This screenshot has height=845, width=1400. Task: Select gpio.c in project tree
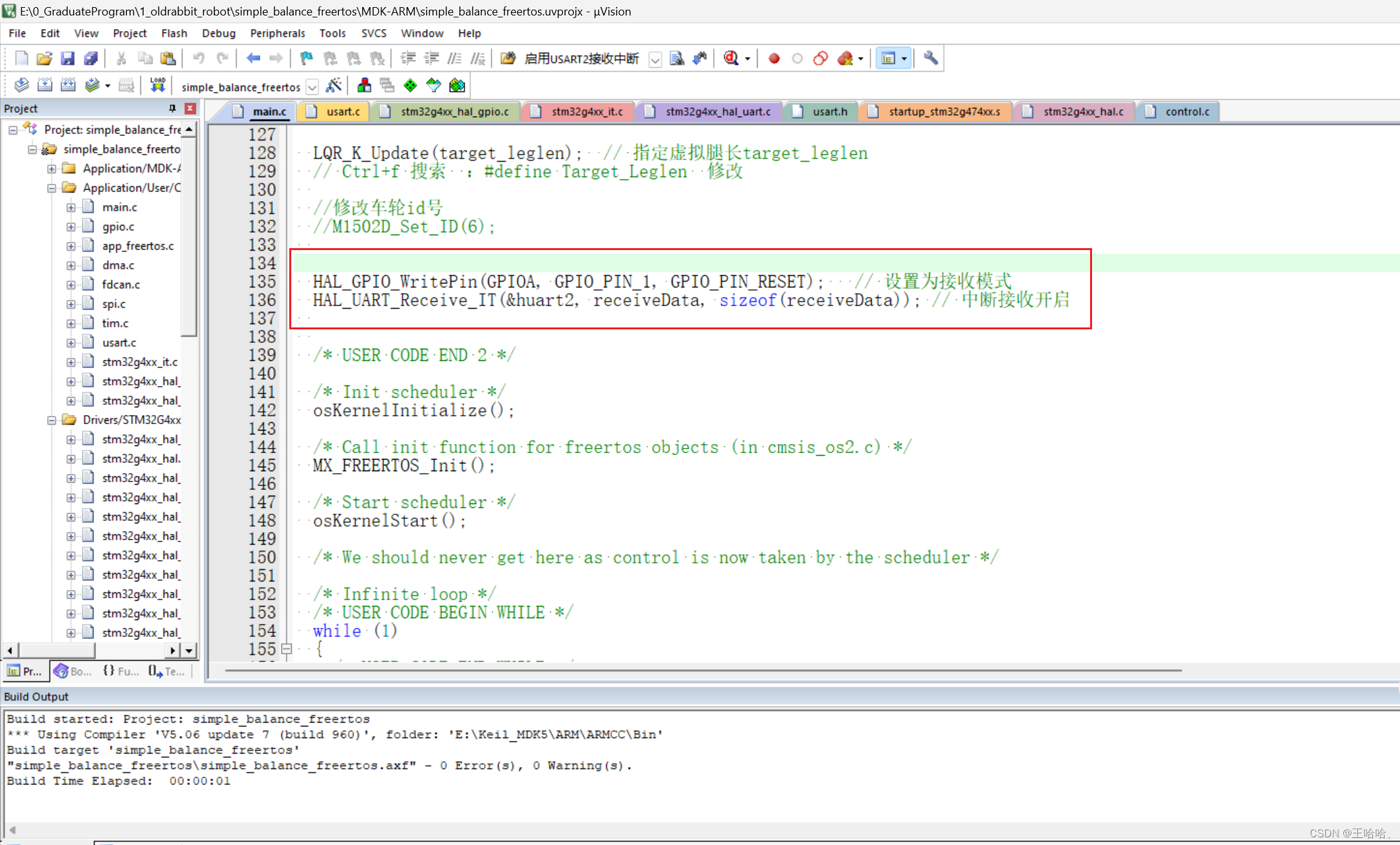click(x=118, y=227)
